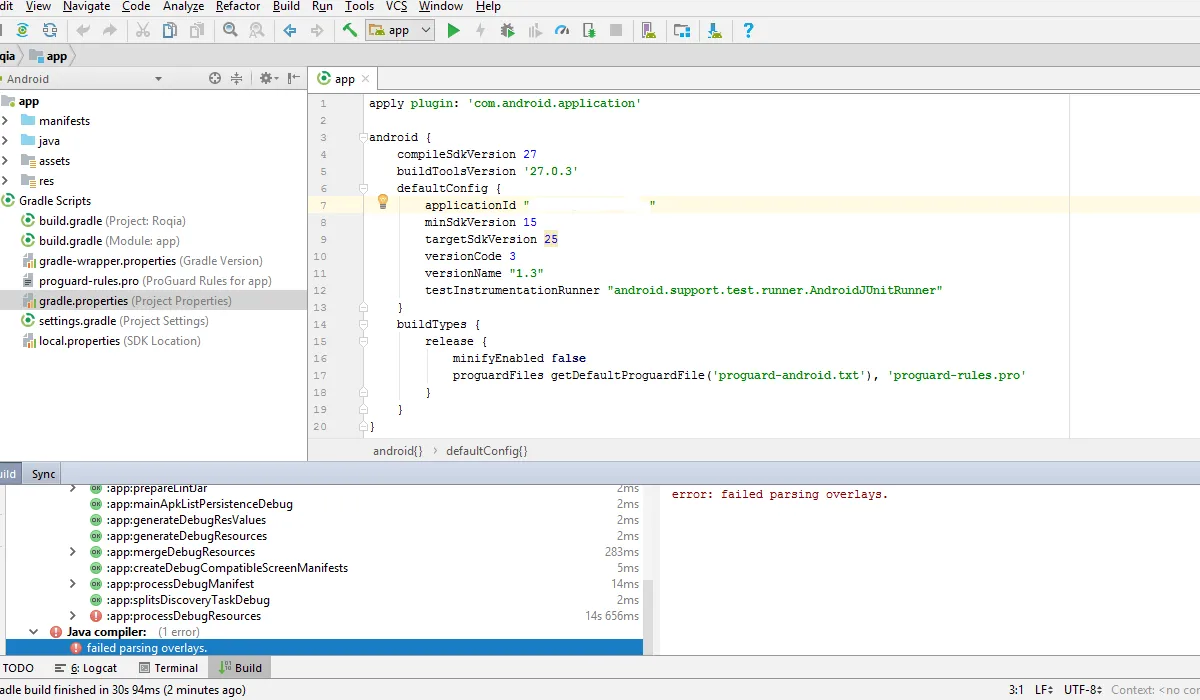Collapse the Java compiler error node

(x=35, y=632)
